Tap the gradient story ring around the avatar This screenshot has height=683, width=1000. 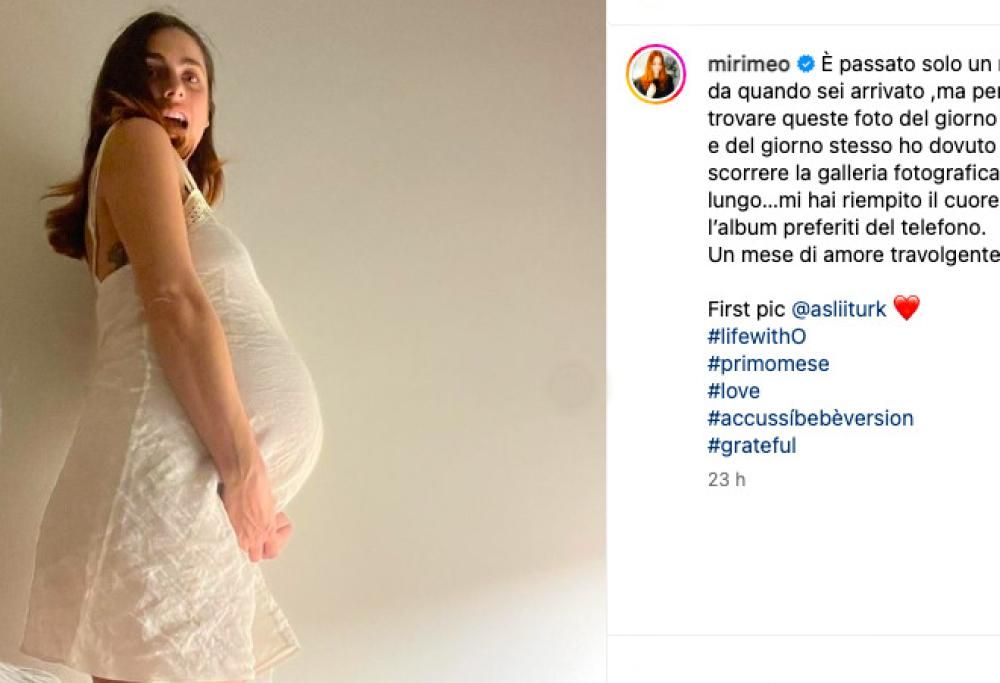pos(655,63)
